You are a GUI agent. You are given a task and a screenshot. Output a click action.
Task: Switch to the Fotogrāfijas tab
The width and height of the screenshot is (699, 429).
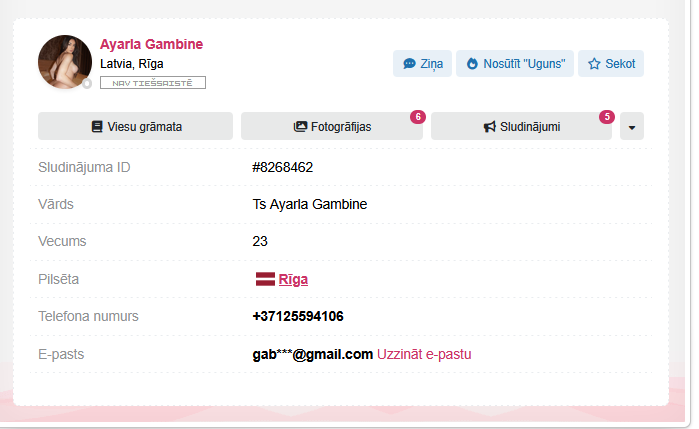click(332, 127)
